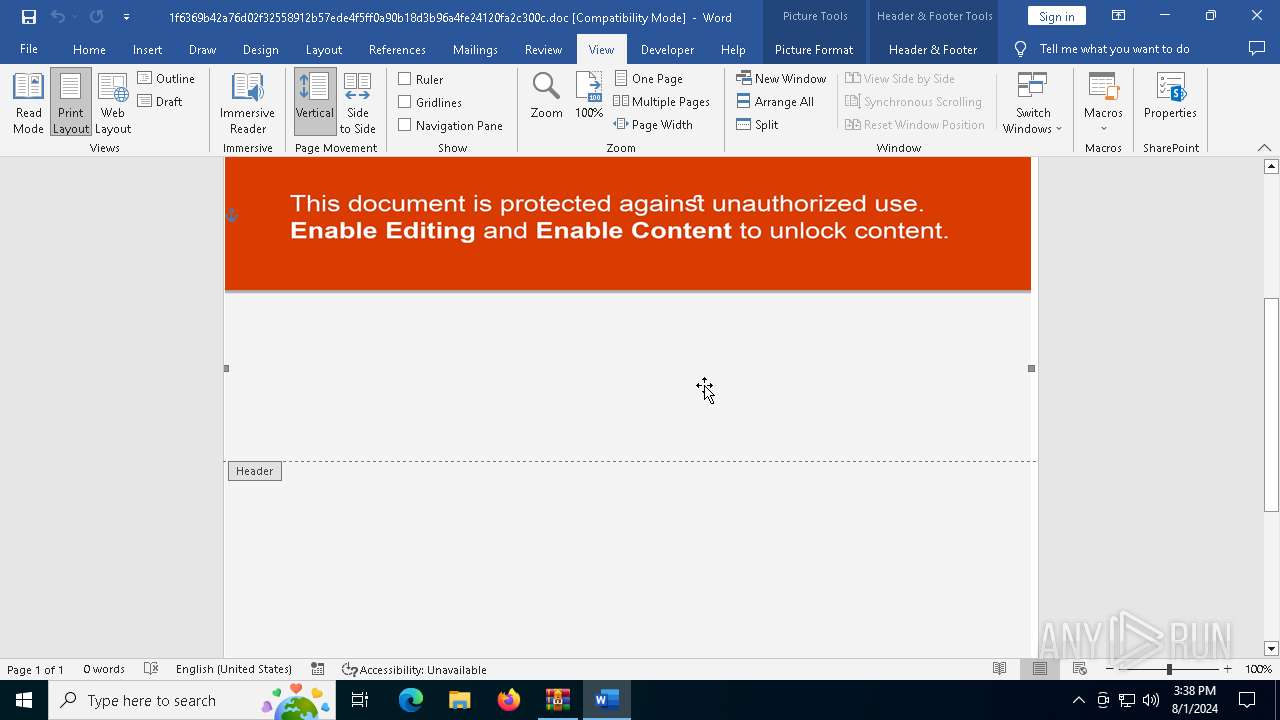Click English (United States) language
1280x720 pixels.
point(234,669)
